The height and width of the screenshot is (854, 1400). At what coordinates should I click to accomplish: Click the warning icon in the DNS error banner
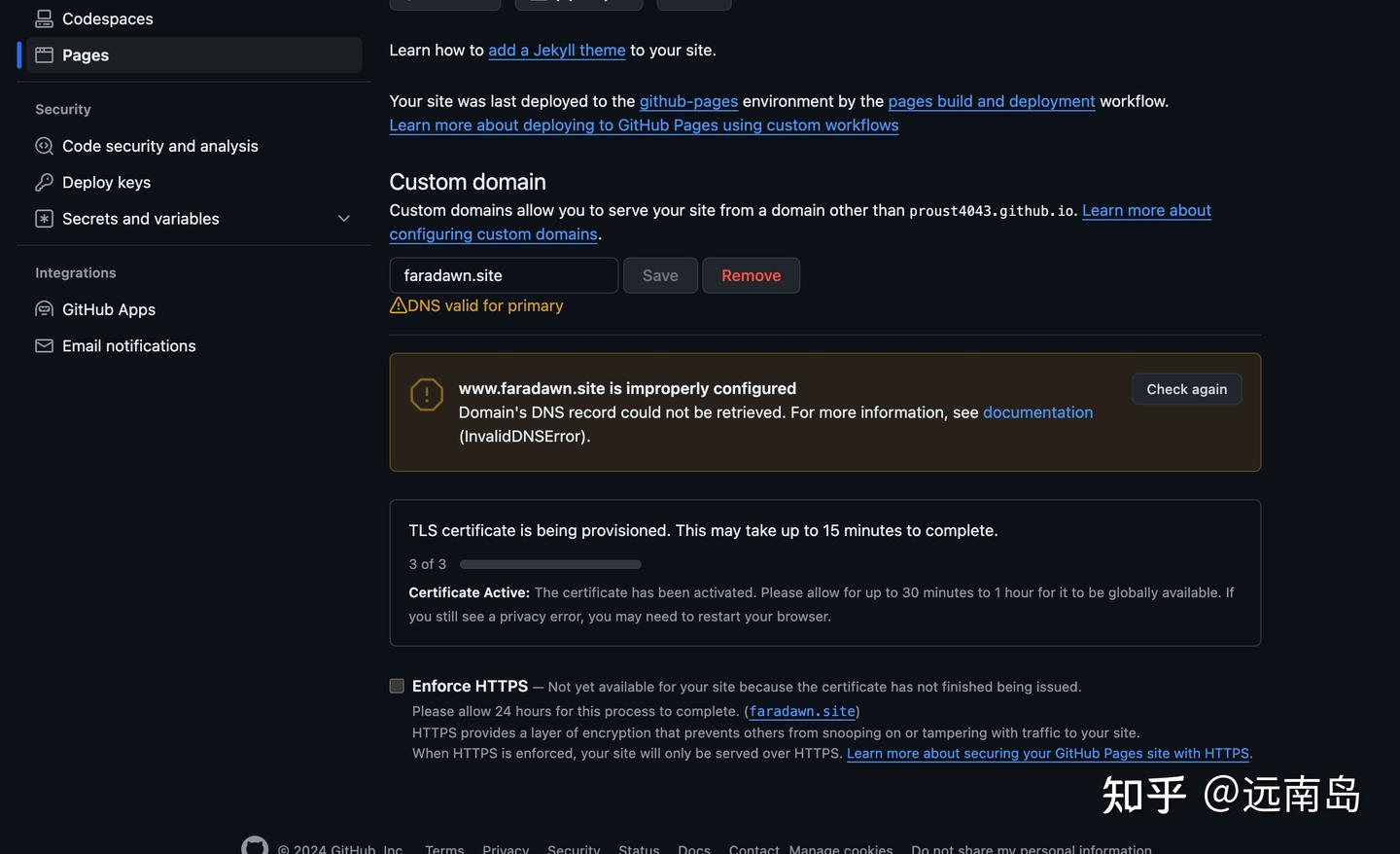pos(426,394)
